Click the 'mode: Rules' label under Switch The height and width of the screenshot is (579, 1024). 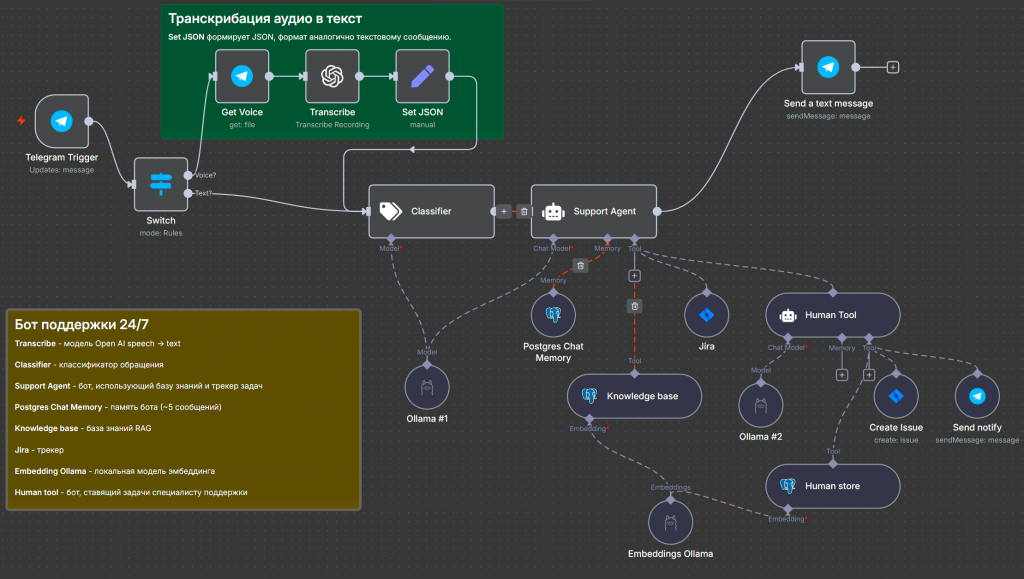(161, 233)
